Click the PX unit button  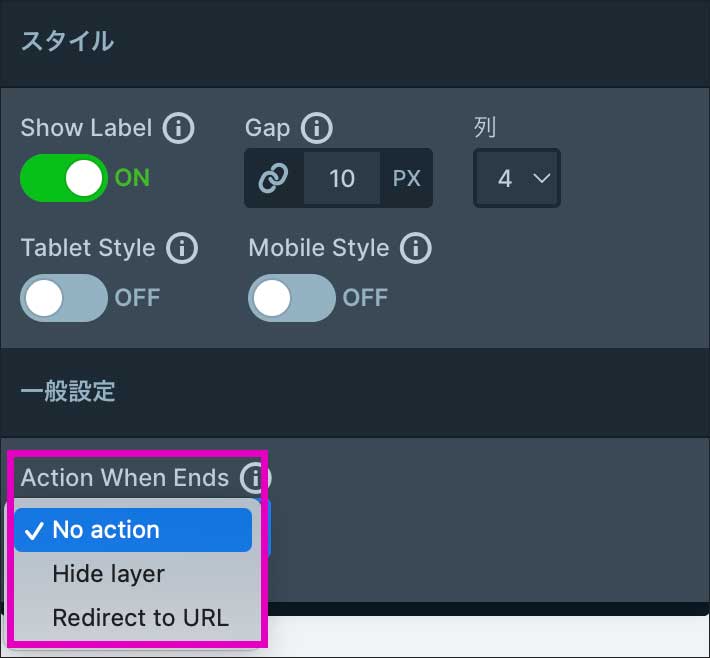(406, 178)
